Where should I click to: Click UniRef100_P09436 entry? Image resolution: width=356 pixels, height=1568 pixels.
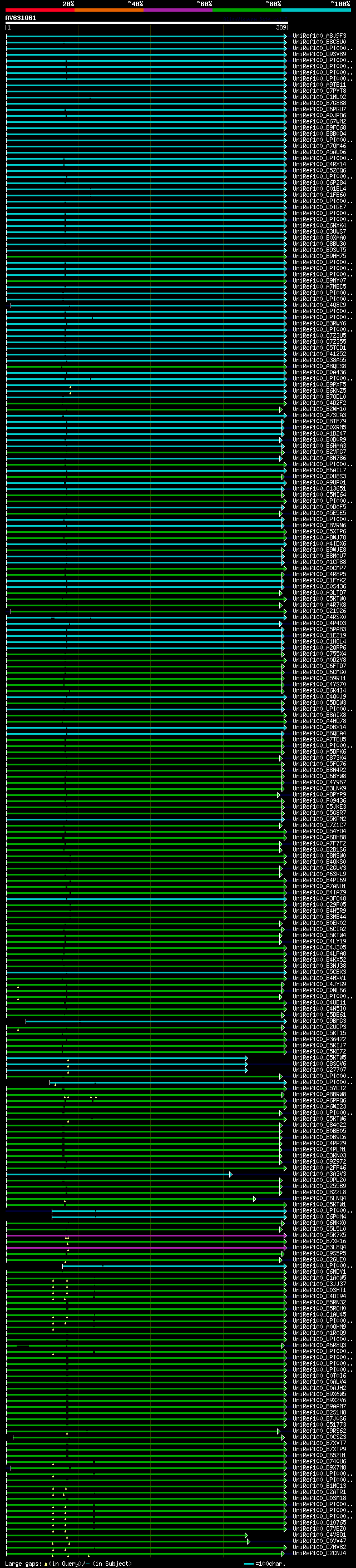319,801
